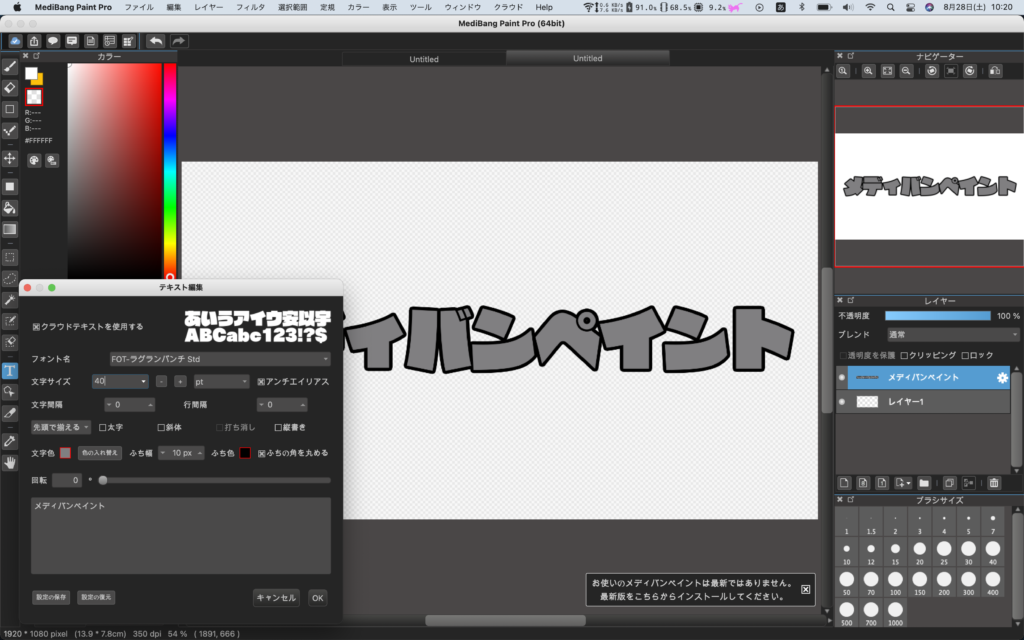Click the Redo arrow in top toolbar
This screenshot has width=1024, height=640.
tap(178, 41)
